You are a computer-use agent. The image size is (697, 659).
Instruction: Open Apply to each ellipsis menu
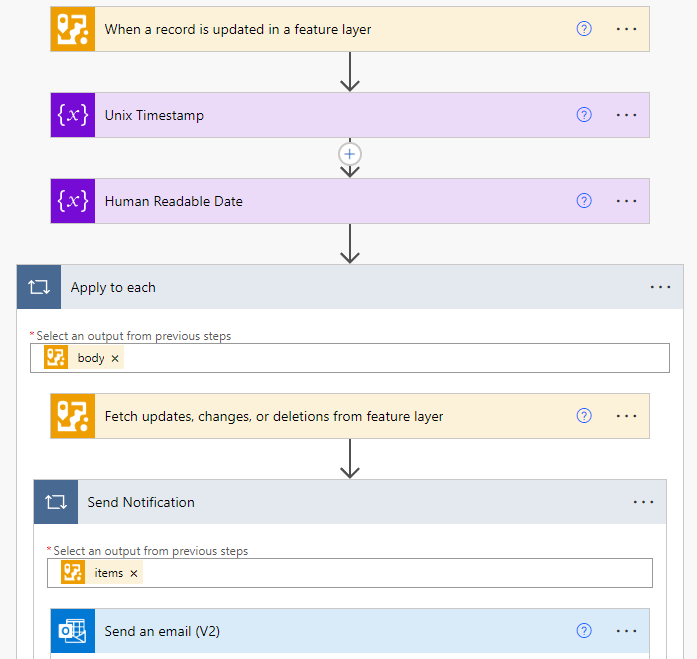(x=661, y=287)
